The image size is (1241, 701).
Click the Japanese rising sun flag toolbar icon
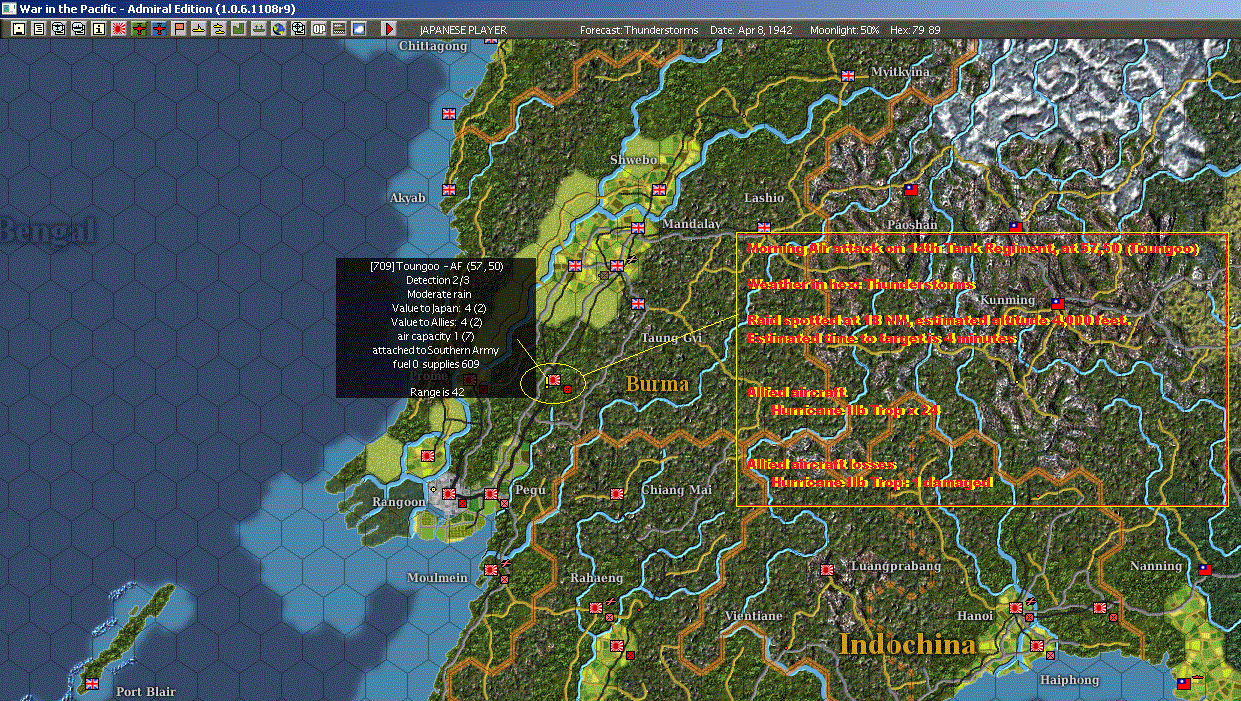point(119,29)
